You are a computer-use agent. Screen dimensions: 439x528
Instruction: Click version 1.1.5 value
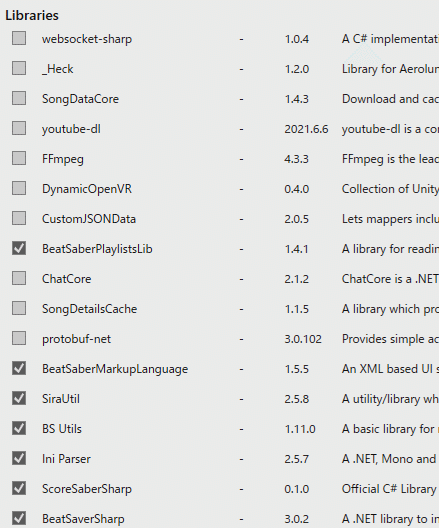[x=297, y=309]
